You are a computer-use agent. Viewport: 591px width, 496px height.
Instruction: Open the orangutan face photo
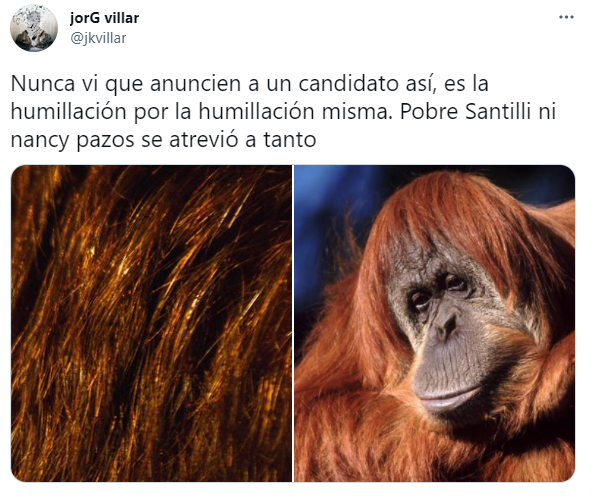[435, 323]
